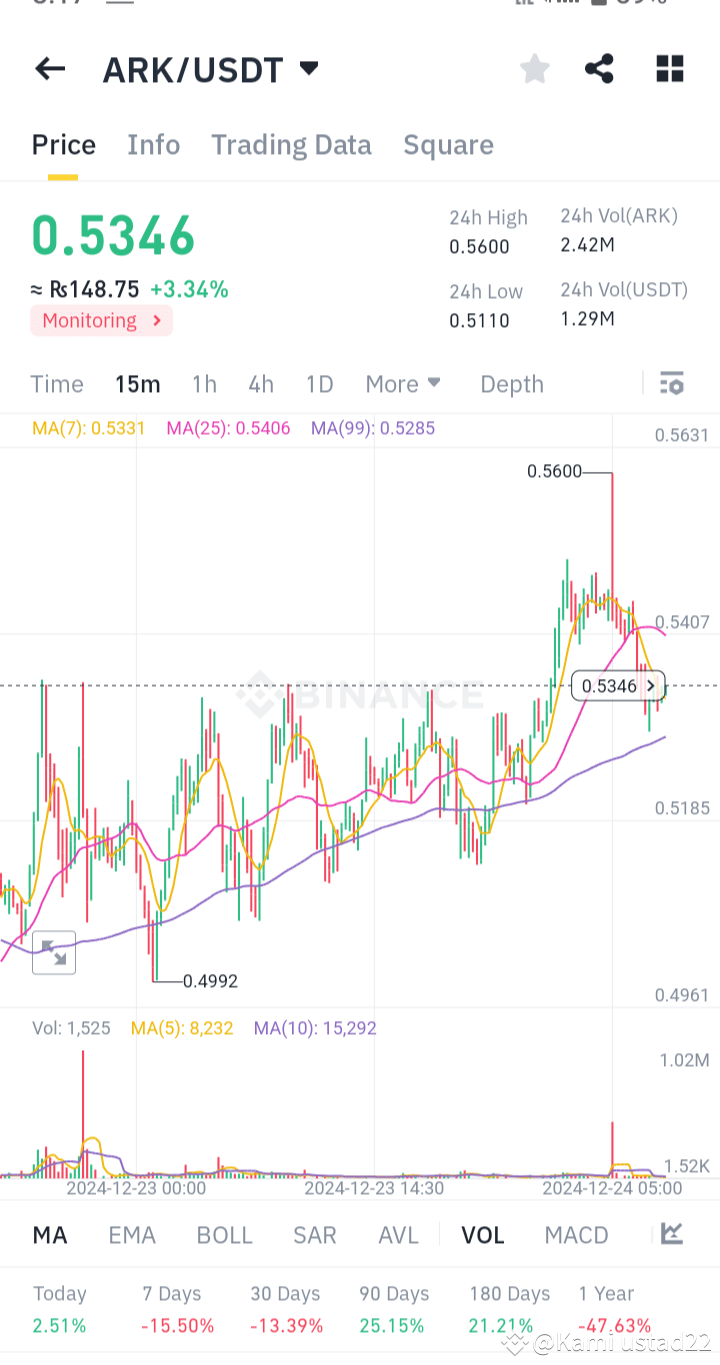Open chart settings icon beside Depth
Image resolution: width=720 pixels, height=1365 pixels.
[x=671, y=383]
